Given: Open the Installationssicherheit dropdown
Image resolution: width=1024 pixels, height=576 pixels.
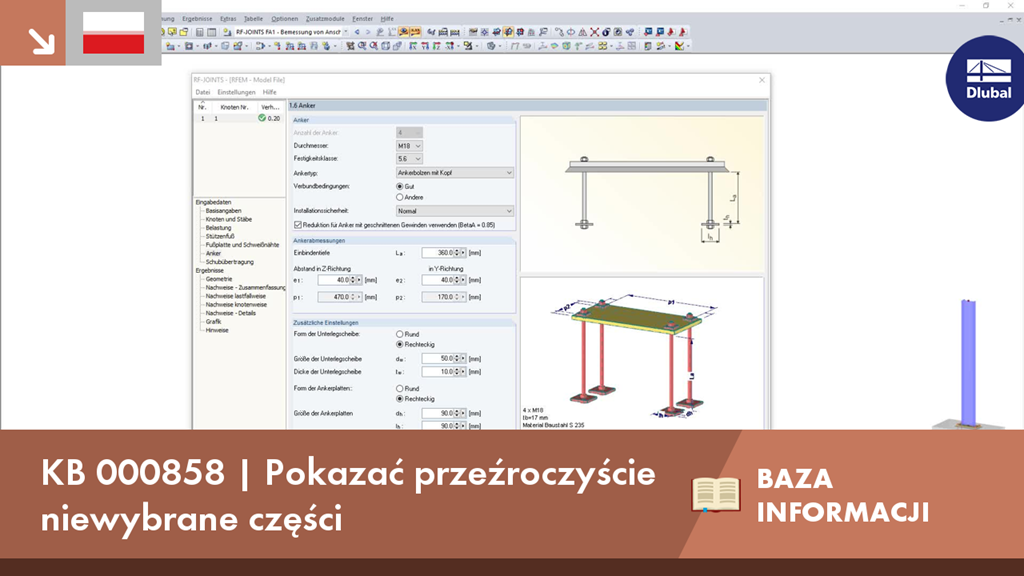Looking at the screenshot, I should point(455,211).
